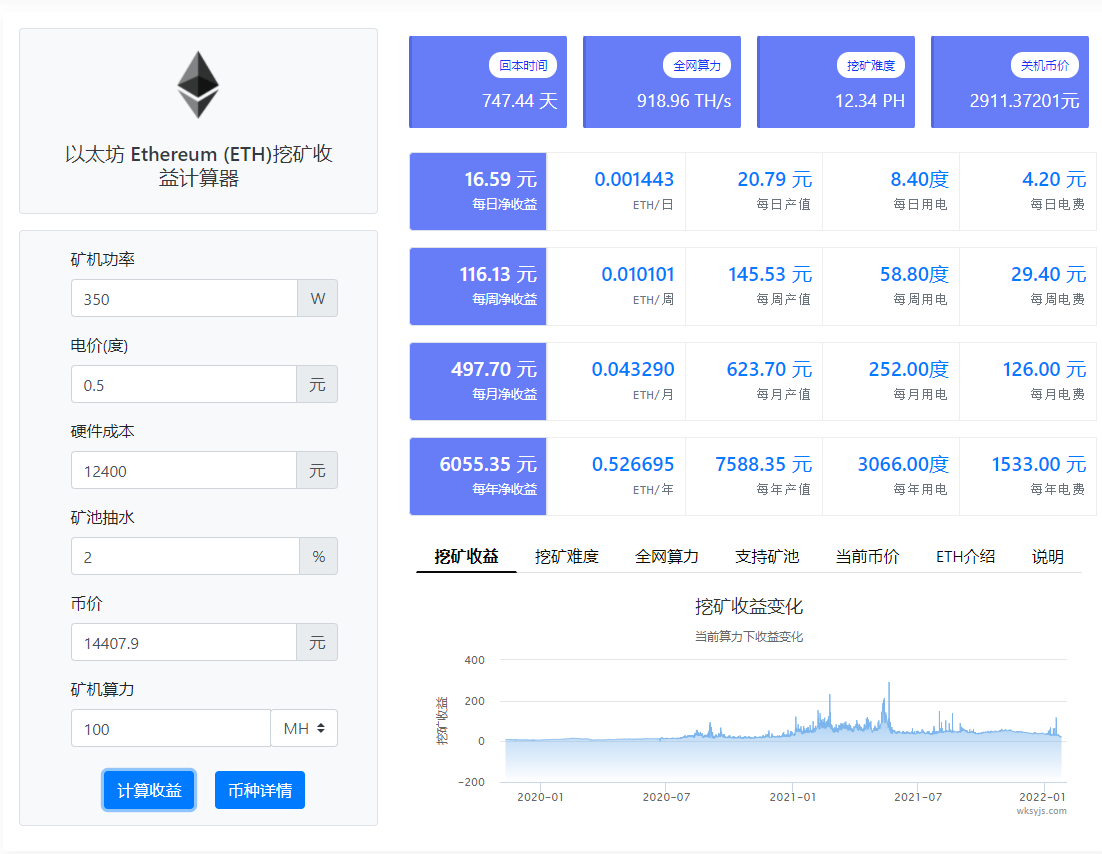Click the 挖矿收益变化 chart title
Screen dimensions: 1102x854
748,607
